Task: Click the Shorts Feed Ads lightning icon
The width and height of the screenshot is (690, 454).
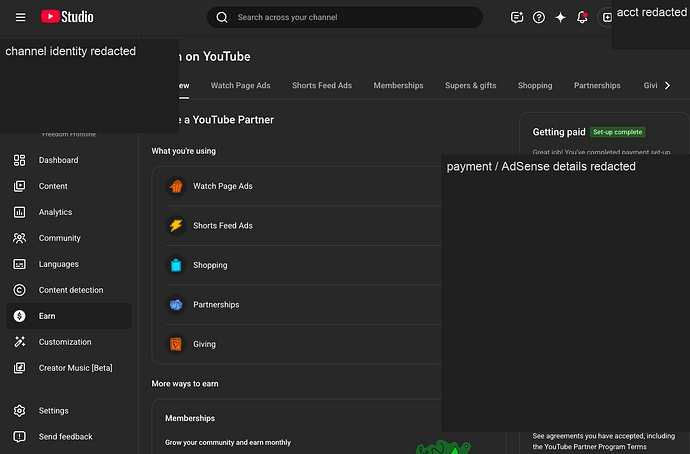Action: [x=176, y=226]
